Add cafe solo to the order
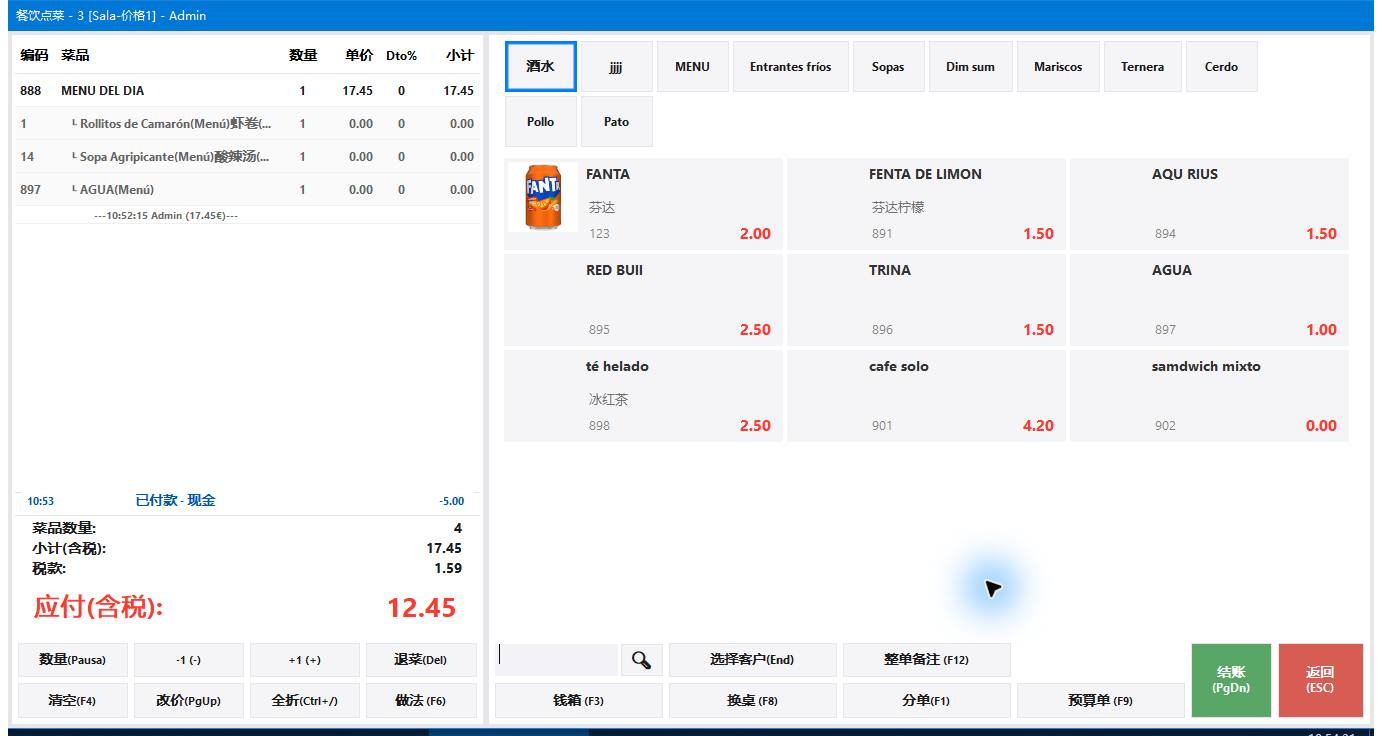Screen dimensions: 1382x736 tap(926, 396)
